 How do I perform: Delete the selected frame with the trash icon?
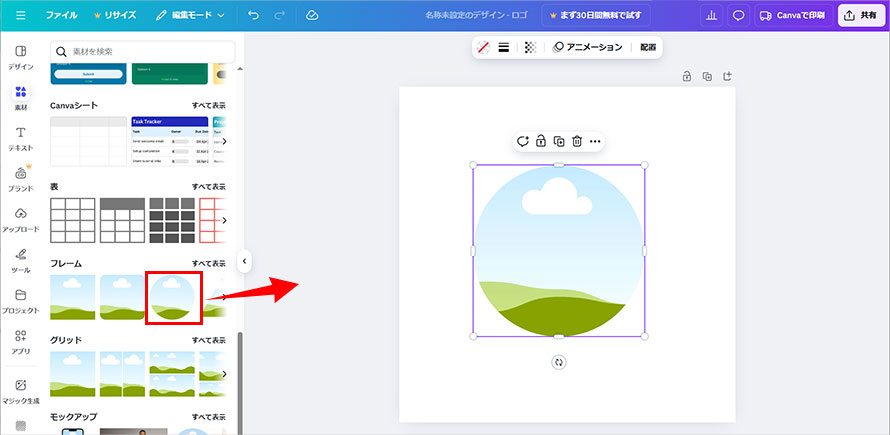(577, 141)
